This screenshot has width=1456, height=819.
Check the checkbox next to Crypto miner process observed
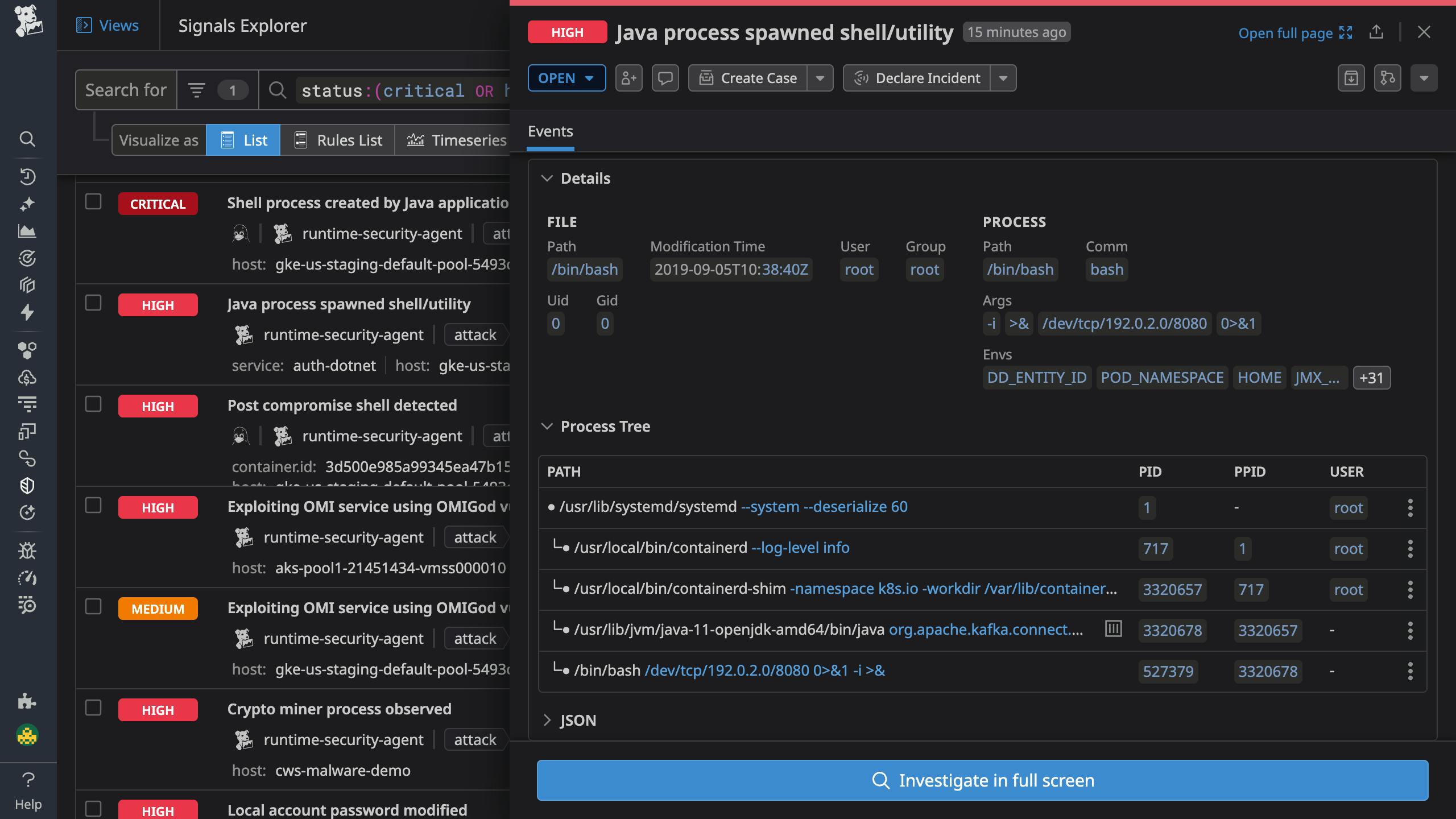click(93, 708)
